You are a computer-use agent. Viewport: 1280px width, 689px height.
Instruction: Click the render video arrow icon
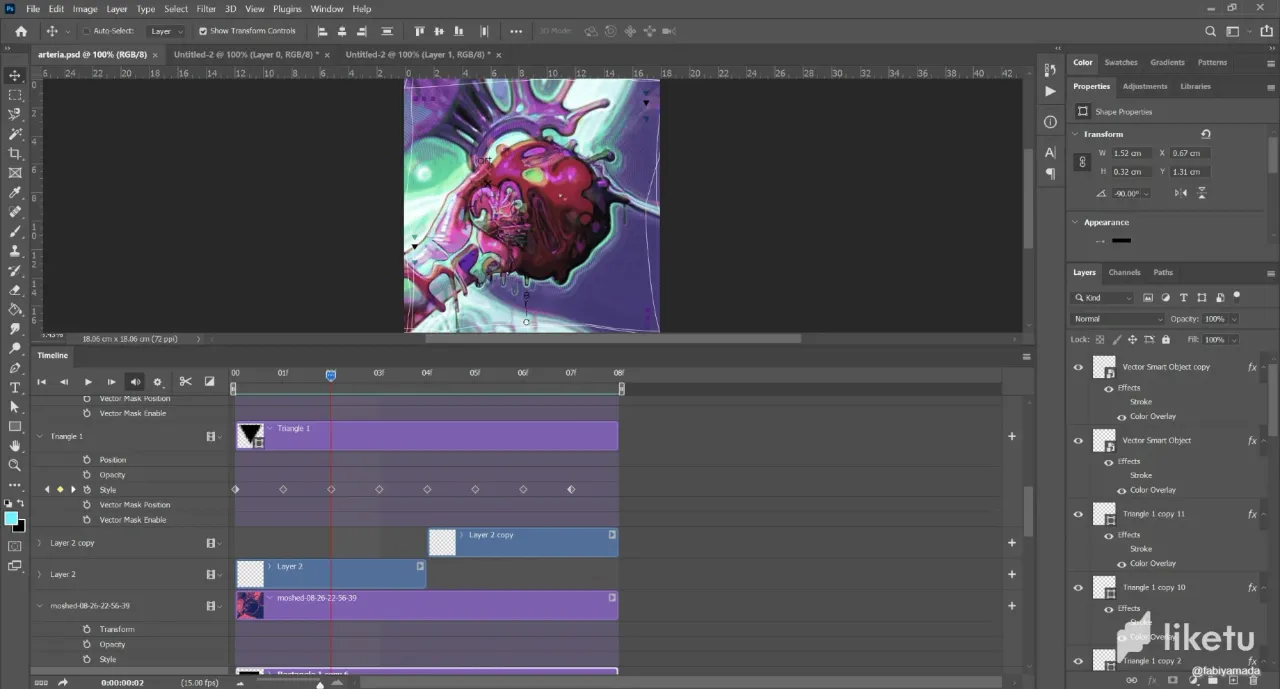click(x=62, y=682)
